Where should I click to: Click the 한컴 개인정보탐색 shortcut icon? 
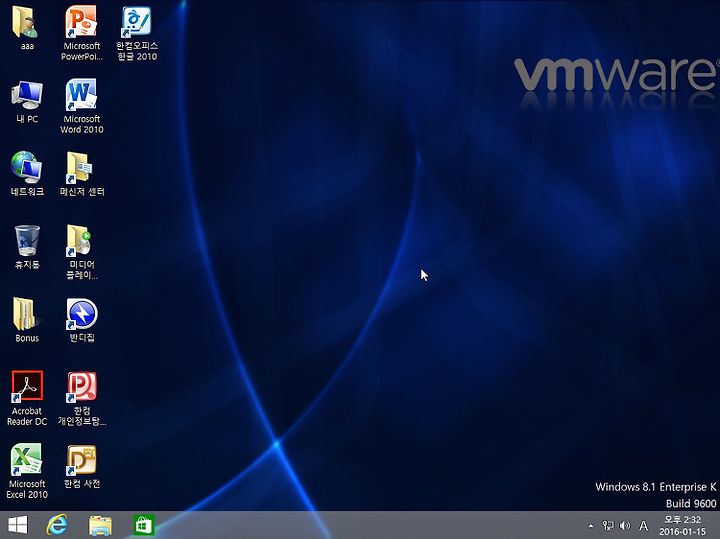pos(81,398)
